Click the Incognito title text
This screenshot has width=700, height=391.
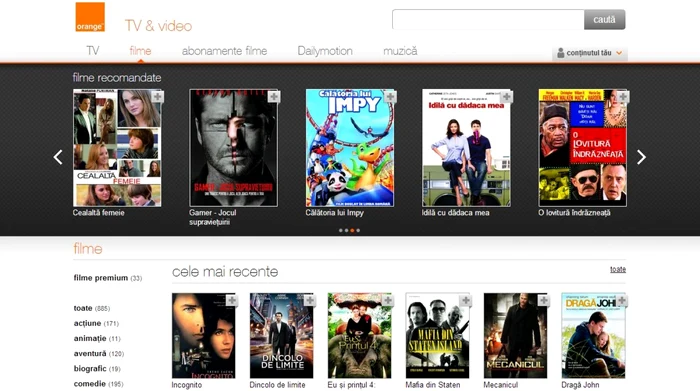[x=187, y=385]
